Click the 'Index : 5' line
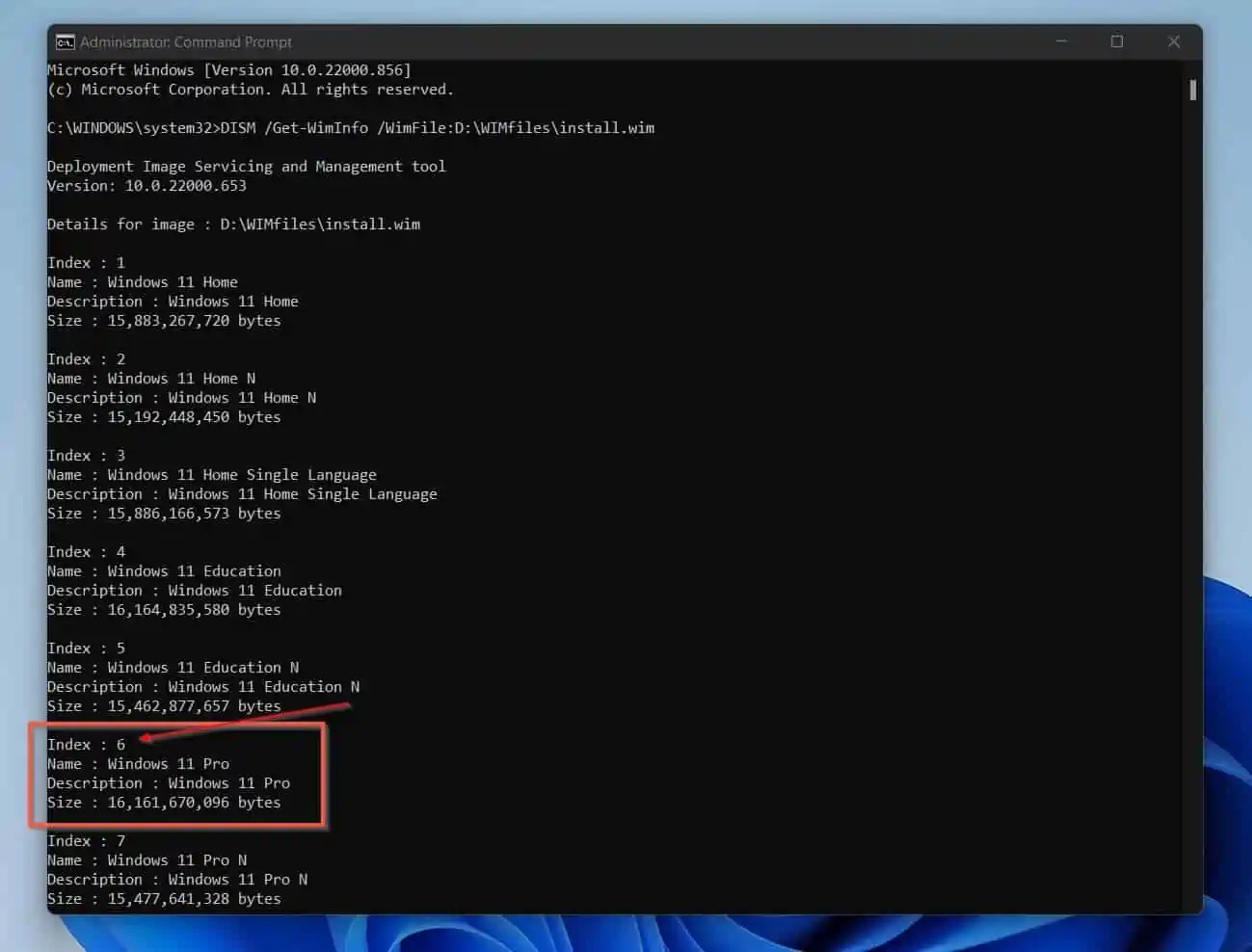This screenshot has height=952, width=1252. point(86,648)
